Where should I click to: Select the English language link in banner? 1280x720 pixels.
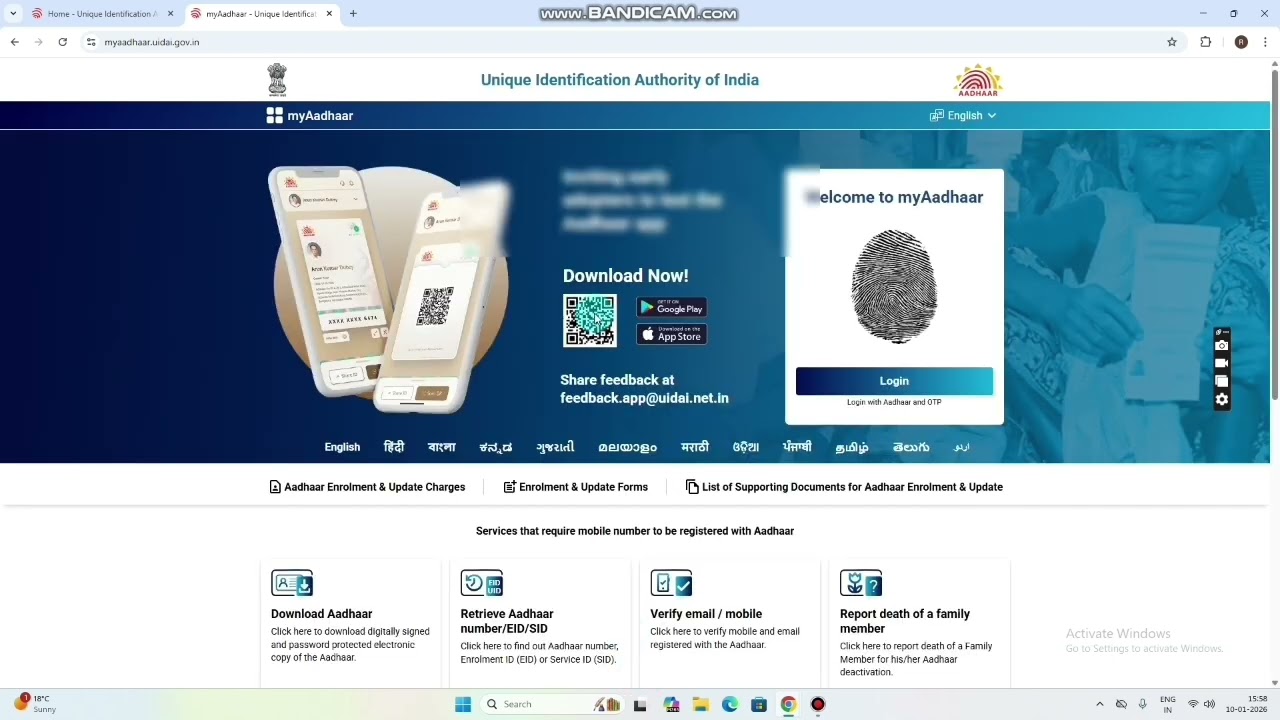point(342,447)
